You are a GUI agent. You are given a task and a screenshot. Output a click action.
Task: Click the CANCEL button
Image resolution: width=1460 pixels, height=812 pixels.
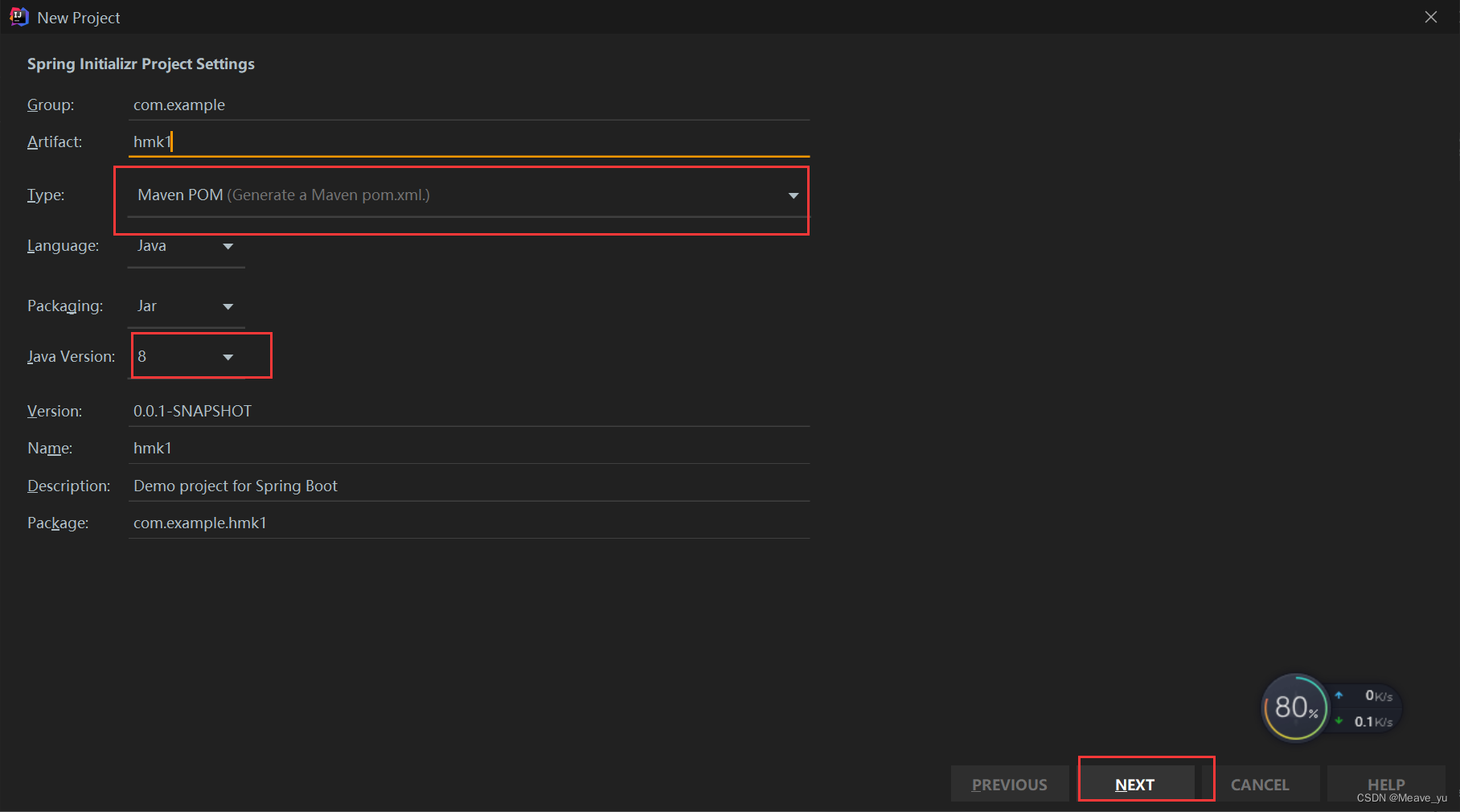pos(1260,785)
